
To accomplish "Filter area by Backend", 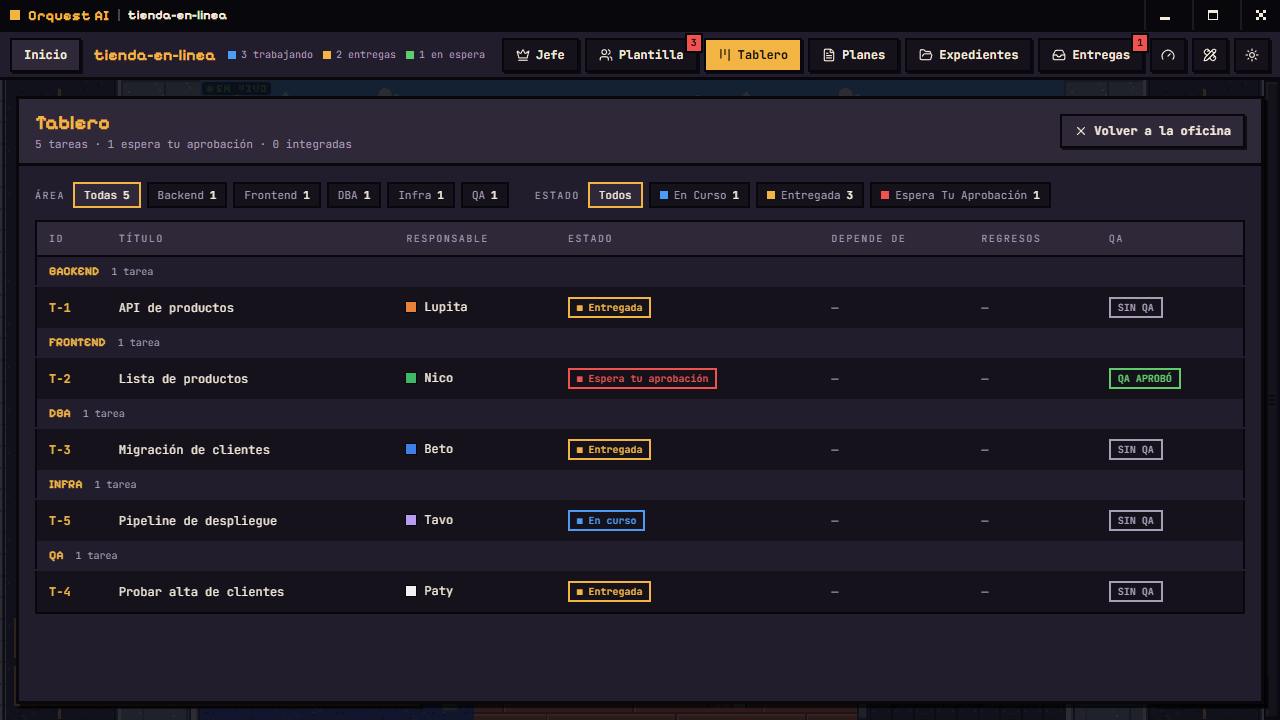I will click(187, 195).
